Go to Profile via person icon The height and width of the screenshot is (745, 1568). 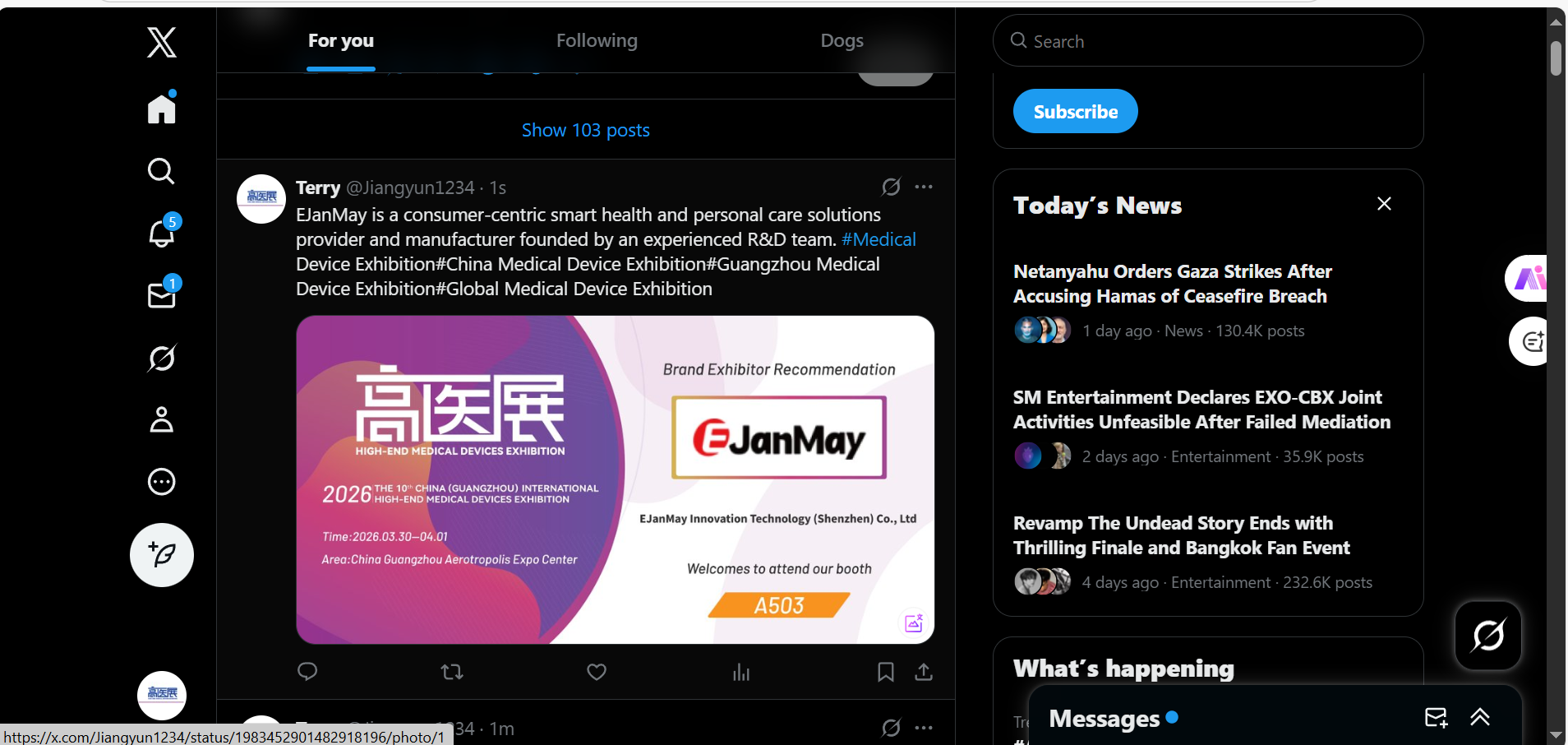click(x=162, y=419)
